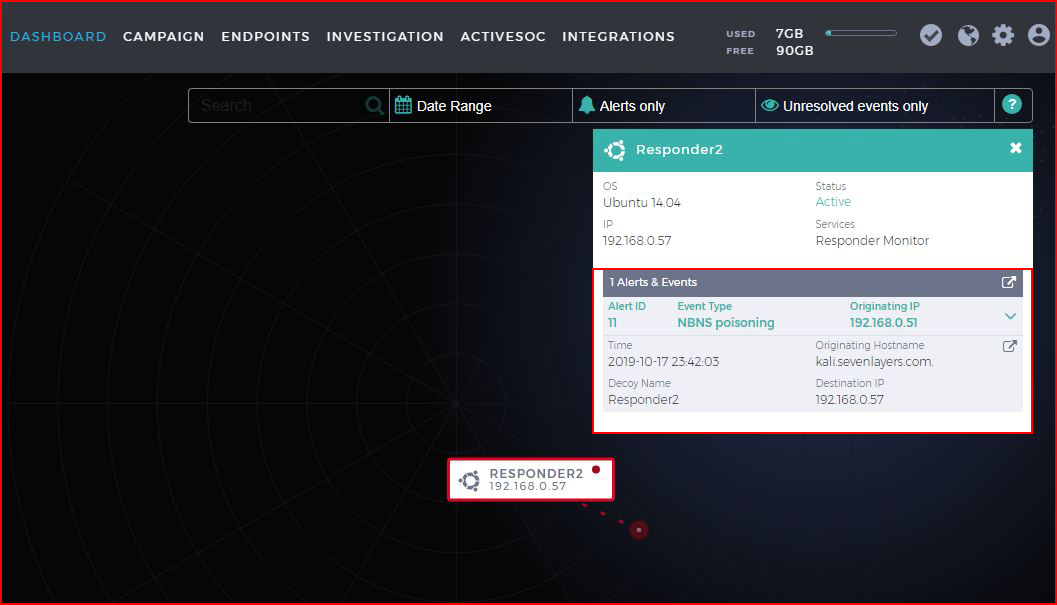Go to the Campaign tab
Screen dimensions: 1057x605
(x=163, y=36)
